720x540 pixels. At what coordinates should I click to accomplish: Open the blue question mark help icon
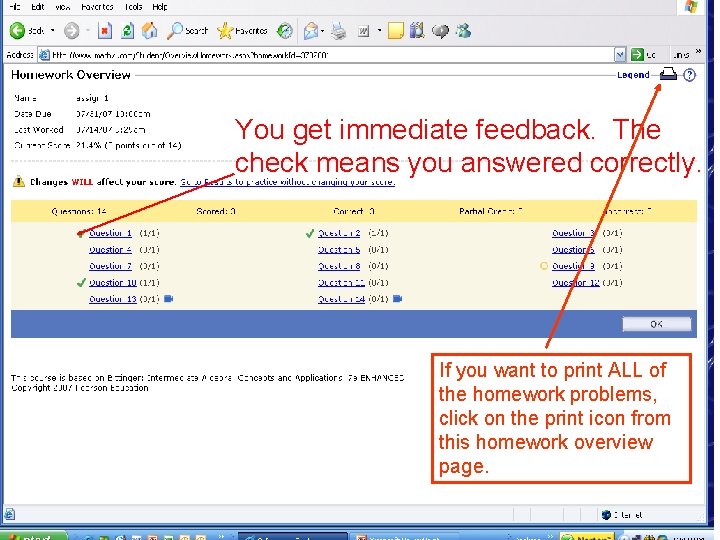click(689, 75)
